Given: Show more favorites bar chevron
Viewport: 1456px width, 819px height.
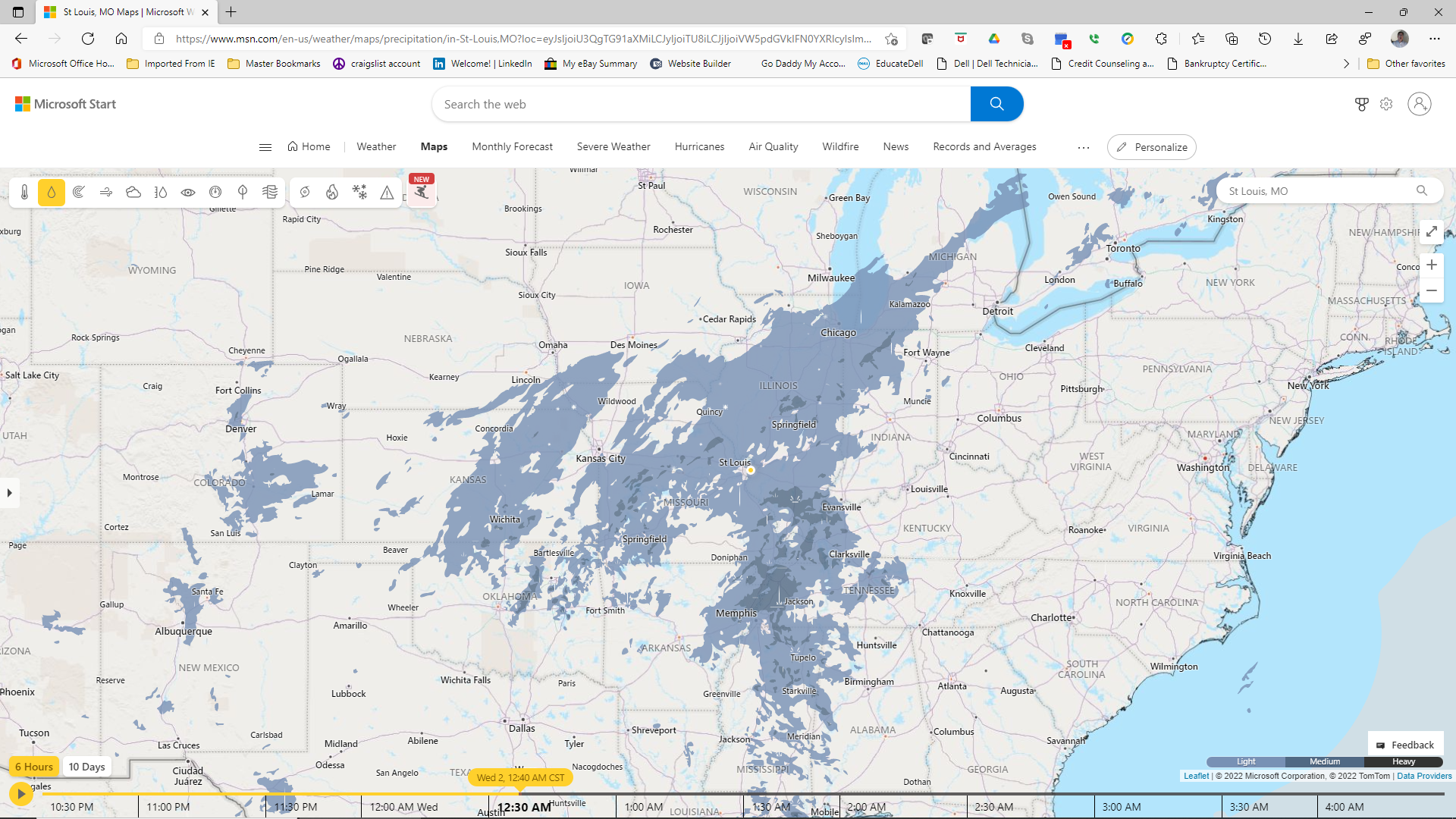Looking at the screenshot, I should pos(1346,64).
